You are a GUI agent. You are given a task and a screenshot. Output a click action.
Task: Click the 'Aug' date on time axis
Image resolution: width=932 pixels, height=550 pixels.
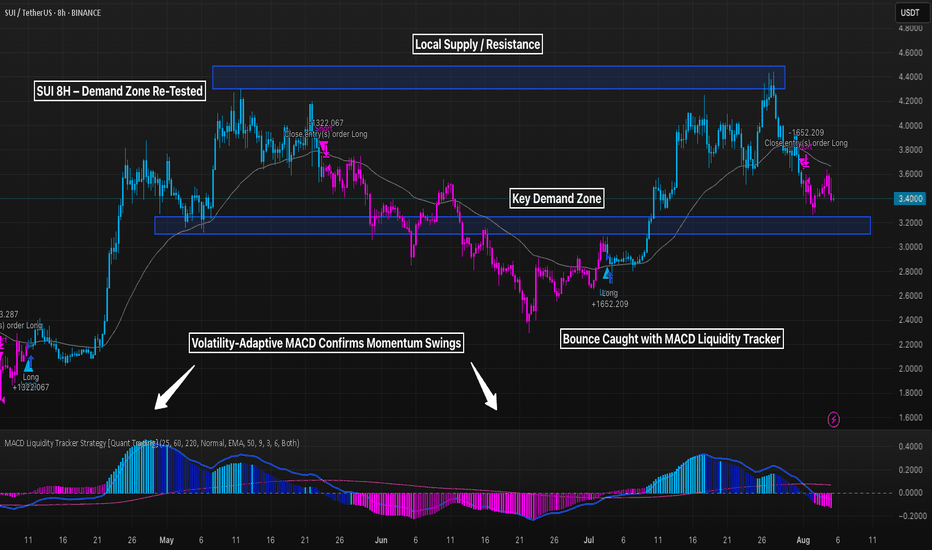(803, 540)
